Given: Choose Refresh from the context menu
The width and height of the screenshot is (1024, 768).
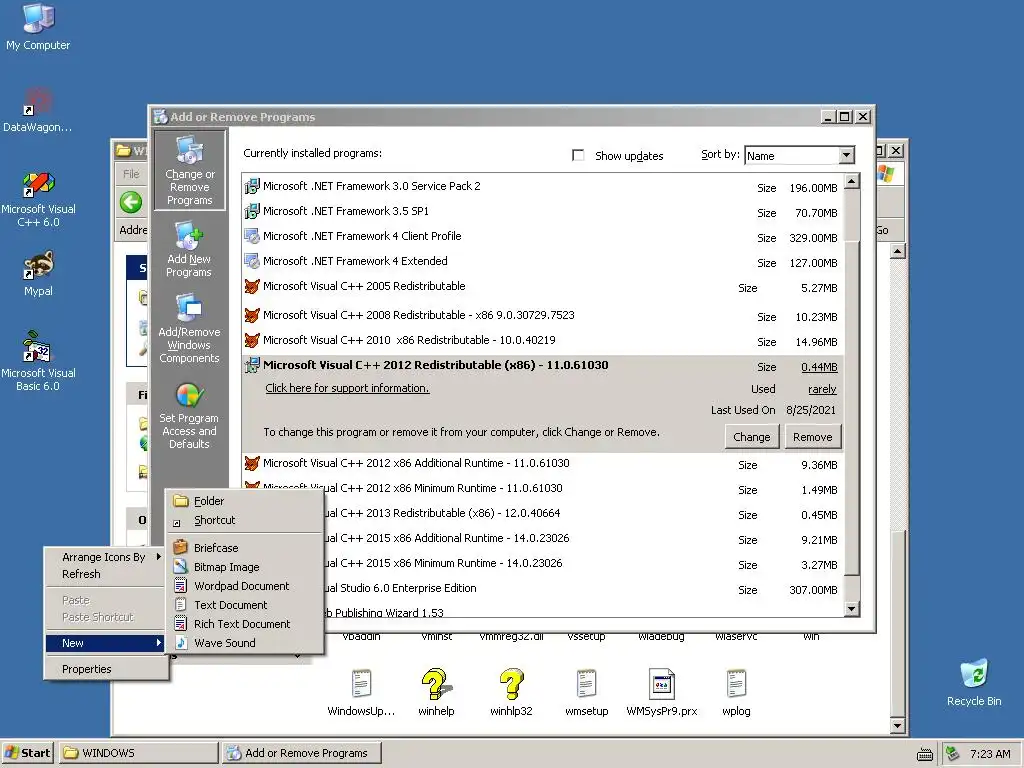Looking at the screenshot, I should pyautogui.click(x=104, y=574).
